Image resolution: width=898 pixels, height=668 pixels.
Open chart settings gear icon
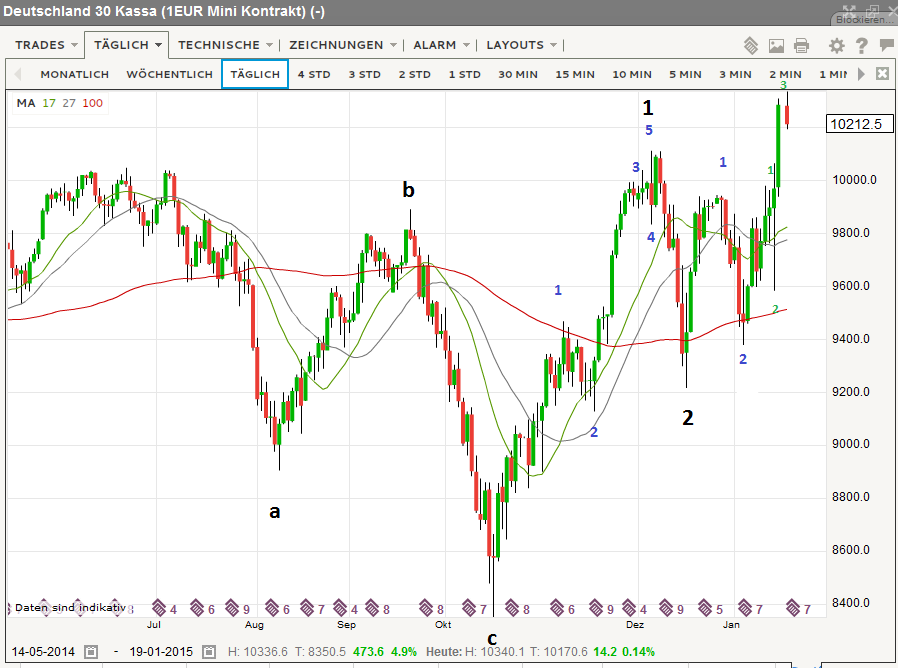click(x=837, y=45)
